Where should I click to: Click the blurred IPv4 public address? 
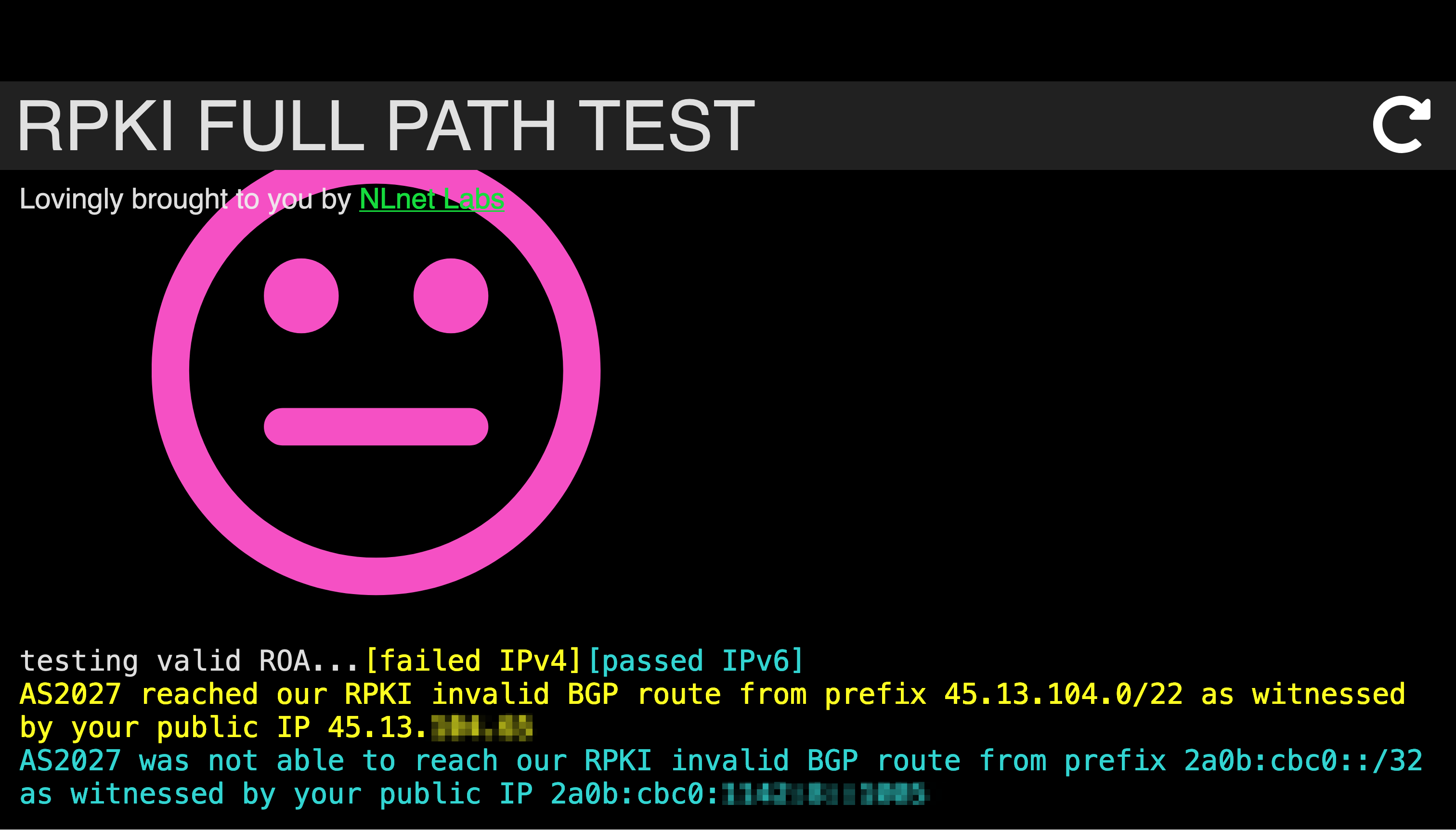point(482,728)
